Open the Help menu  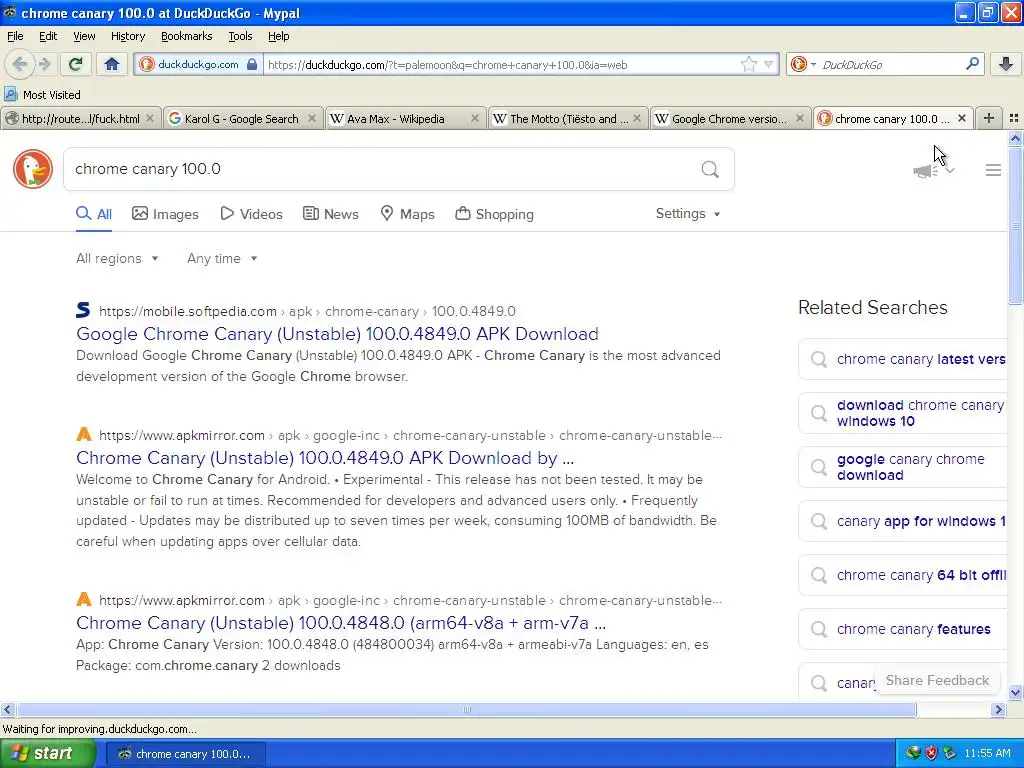tap(278, 36)
